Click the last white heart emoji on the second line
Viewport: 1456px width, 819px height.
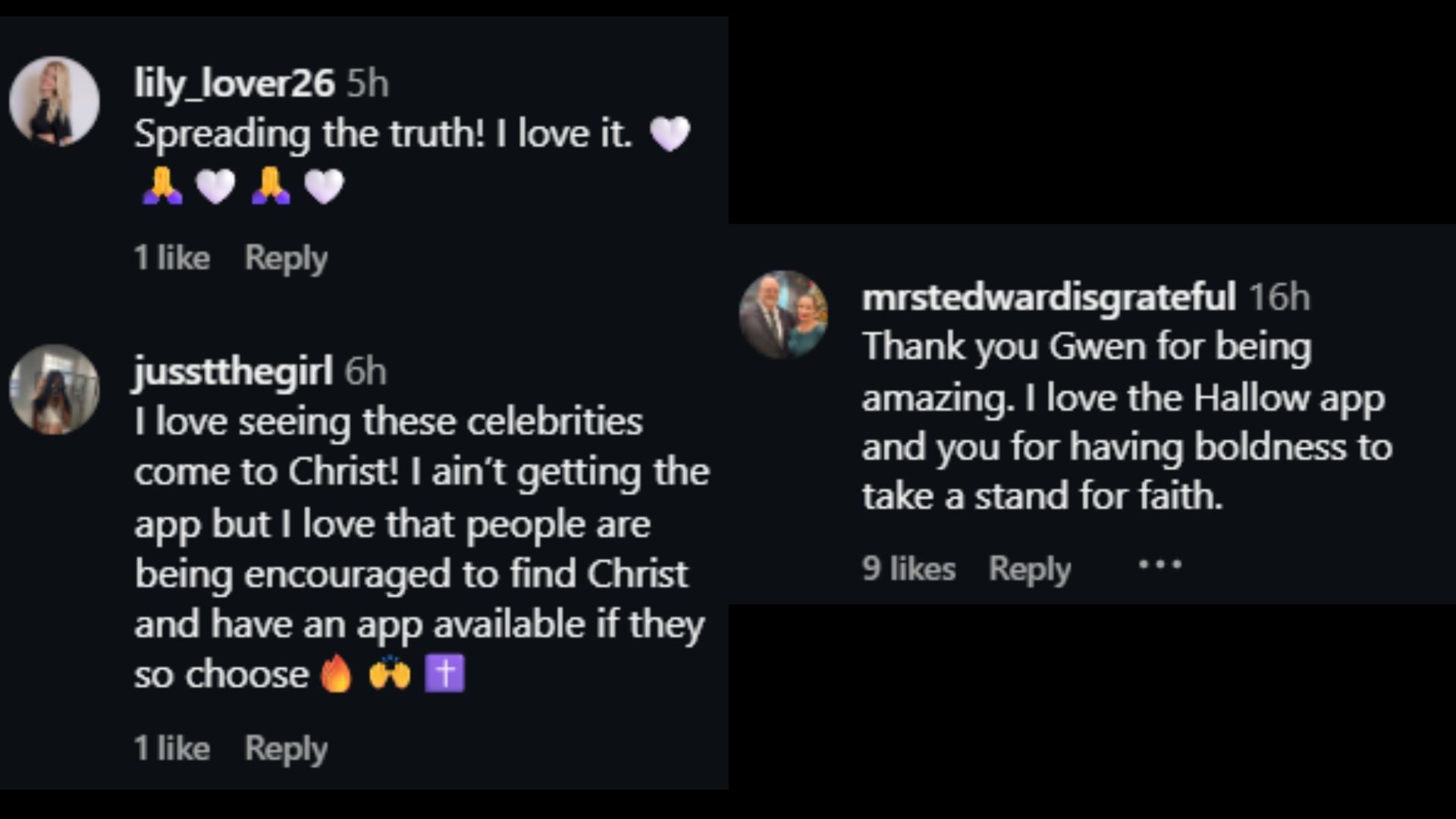325,185
